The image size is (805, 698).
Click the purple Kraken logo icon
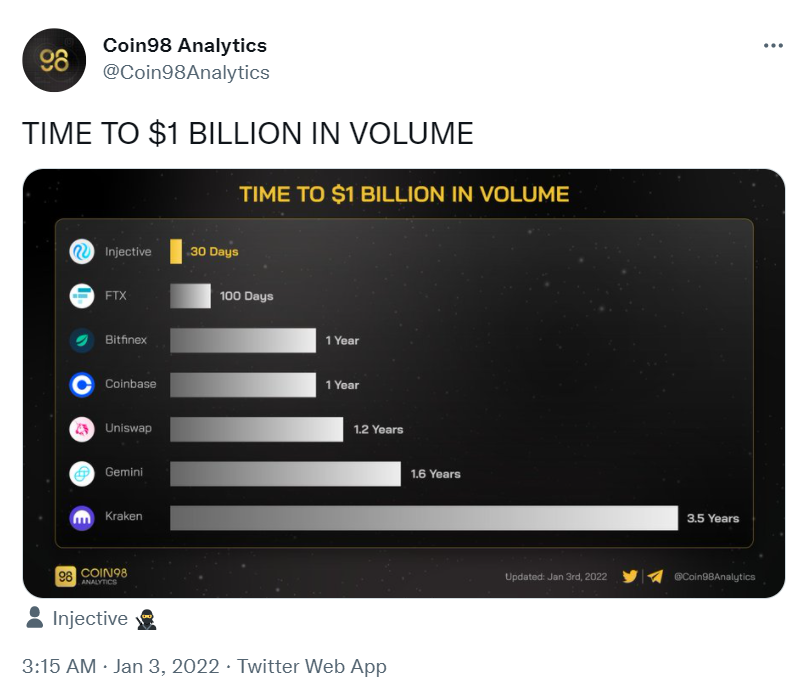coord(82,518)
